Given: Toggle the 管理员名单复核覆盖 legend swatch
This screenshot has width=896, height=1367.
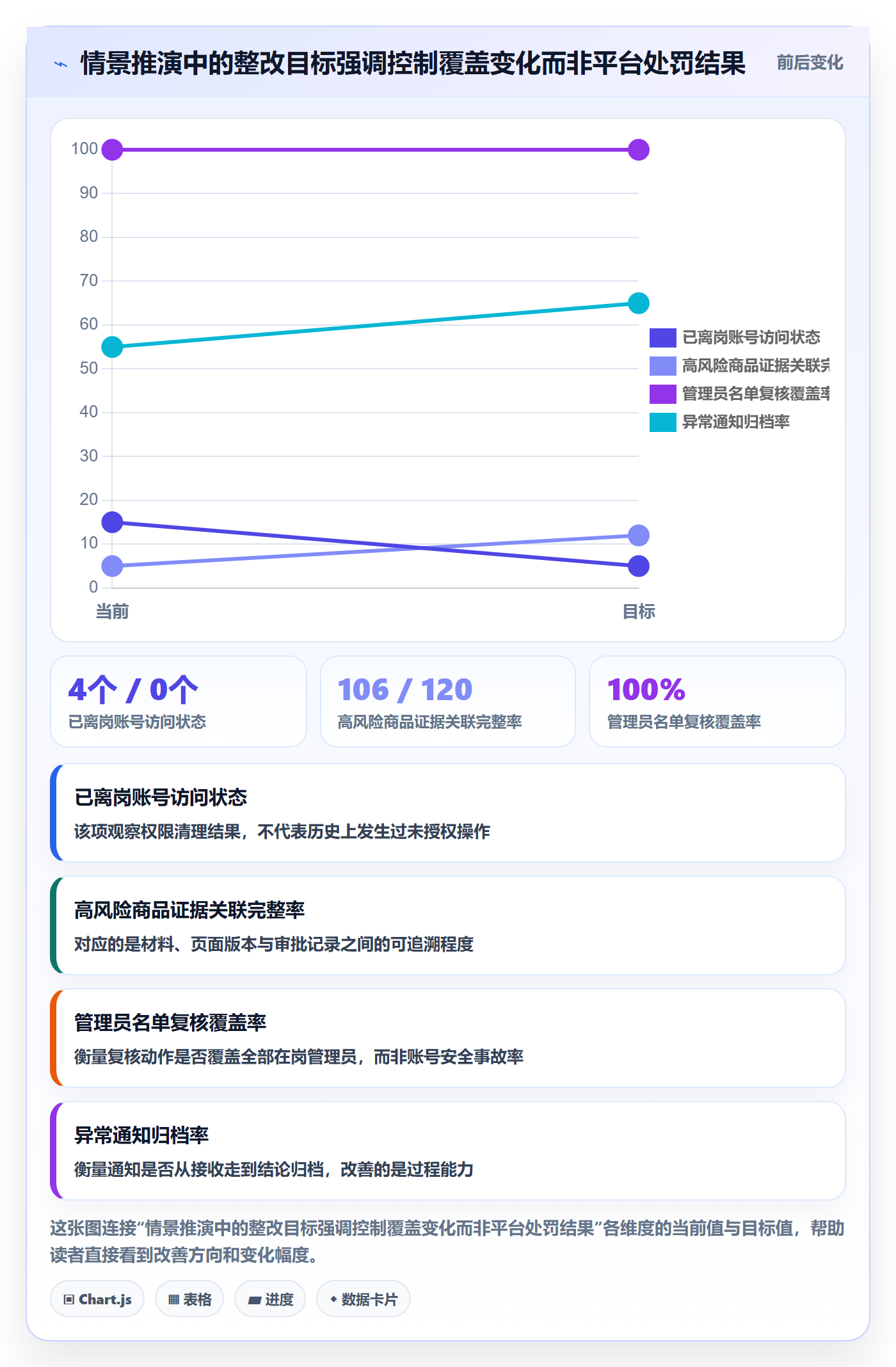Looking at the screenshot, I should (x=662, y=394).
